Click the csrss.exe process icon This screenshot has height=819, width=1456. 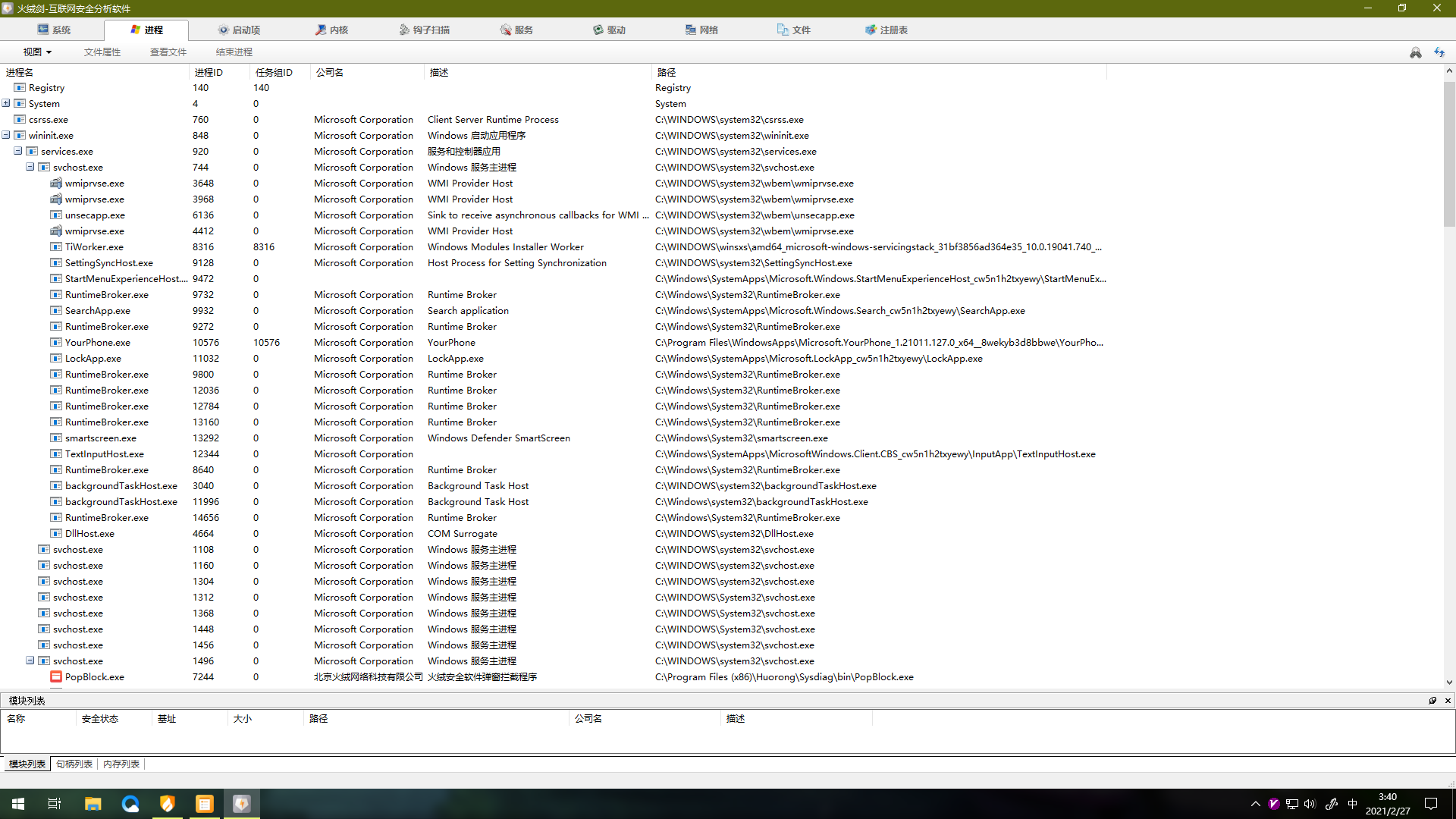[20, 119]
